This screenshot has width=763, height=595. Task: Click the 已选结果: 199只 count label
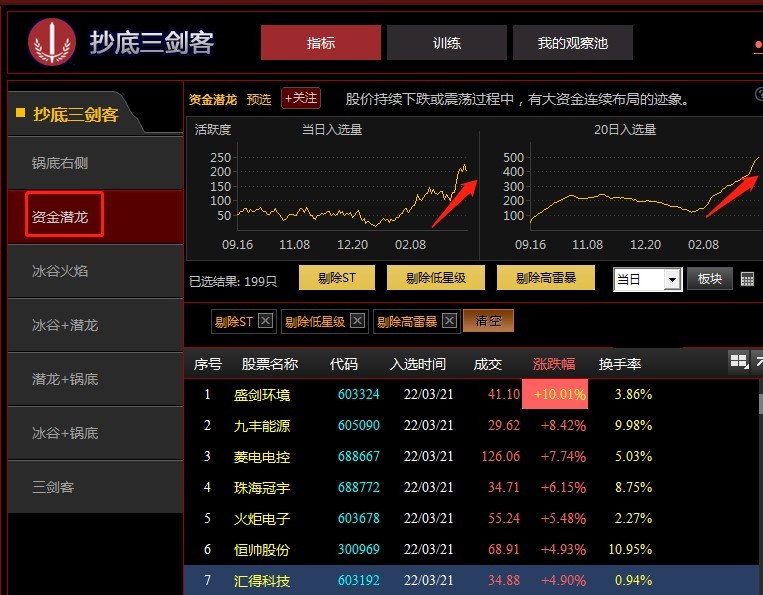[233, 281]
